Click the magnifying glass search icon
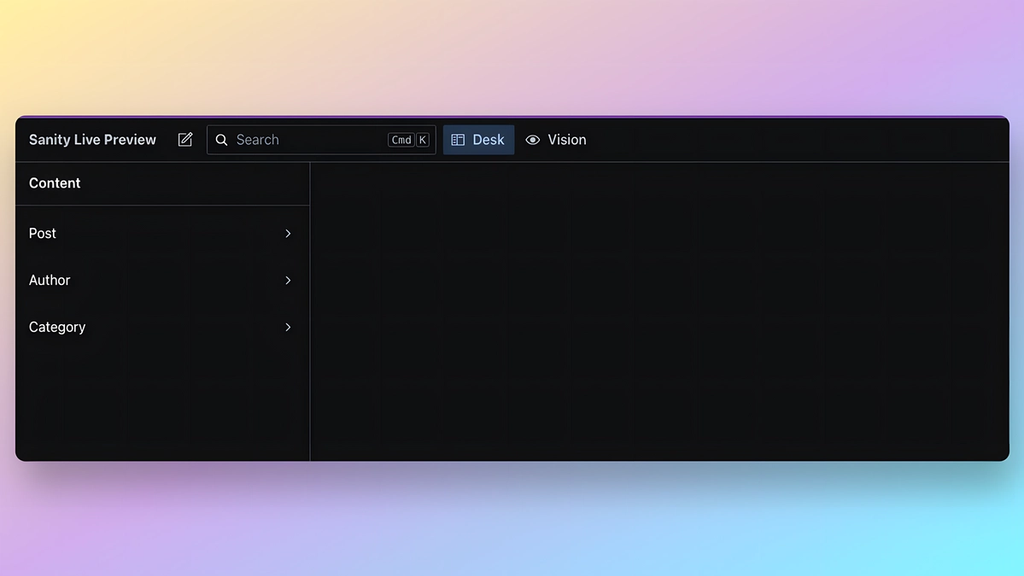This screenshot has height=576, width=1024. (221, 140)
